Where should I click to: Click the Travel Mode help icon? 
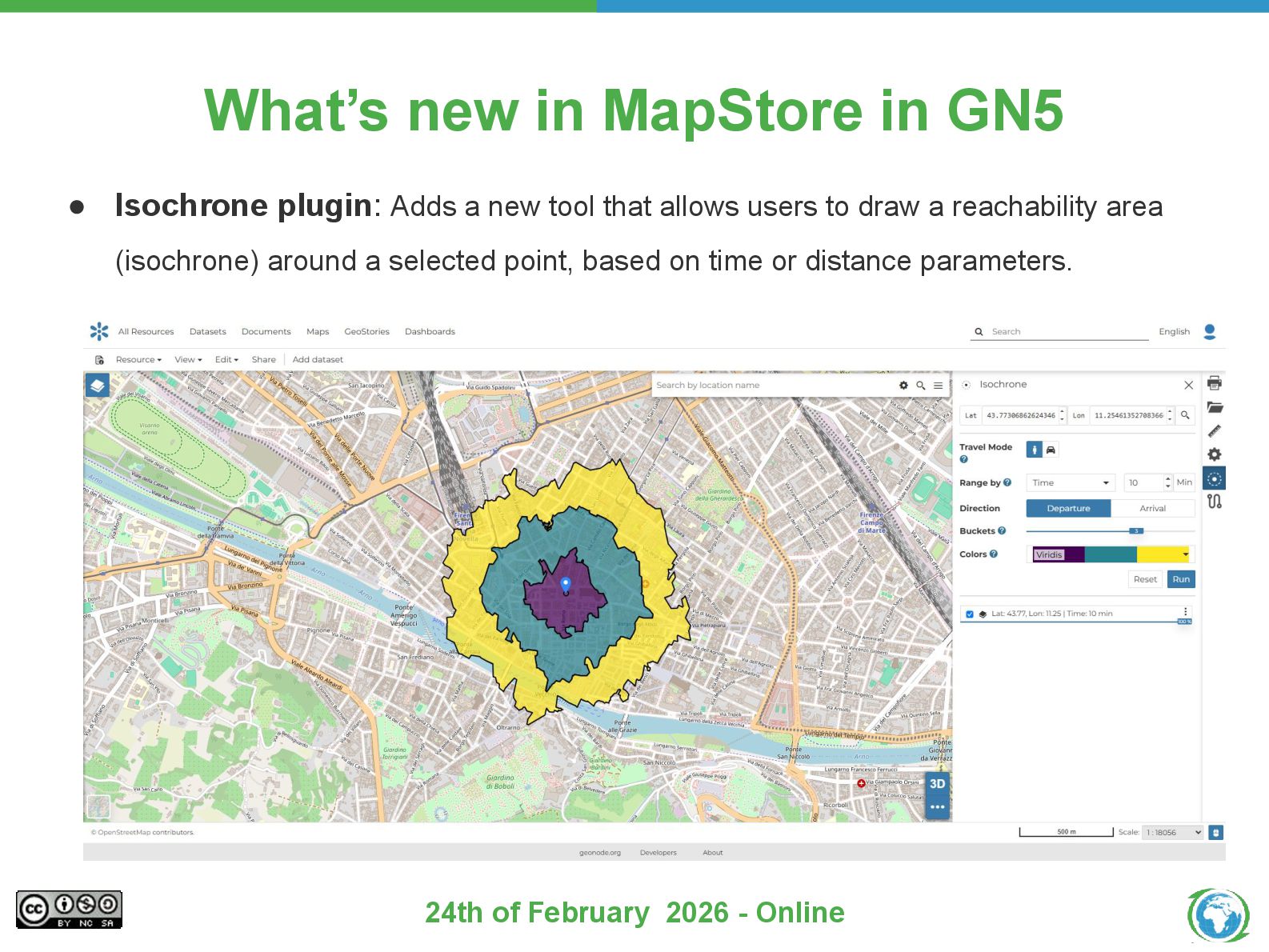pyautogui.click(x=963, y=459)
